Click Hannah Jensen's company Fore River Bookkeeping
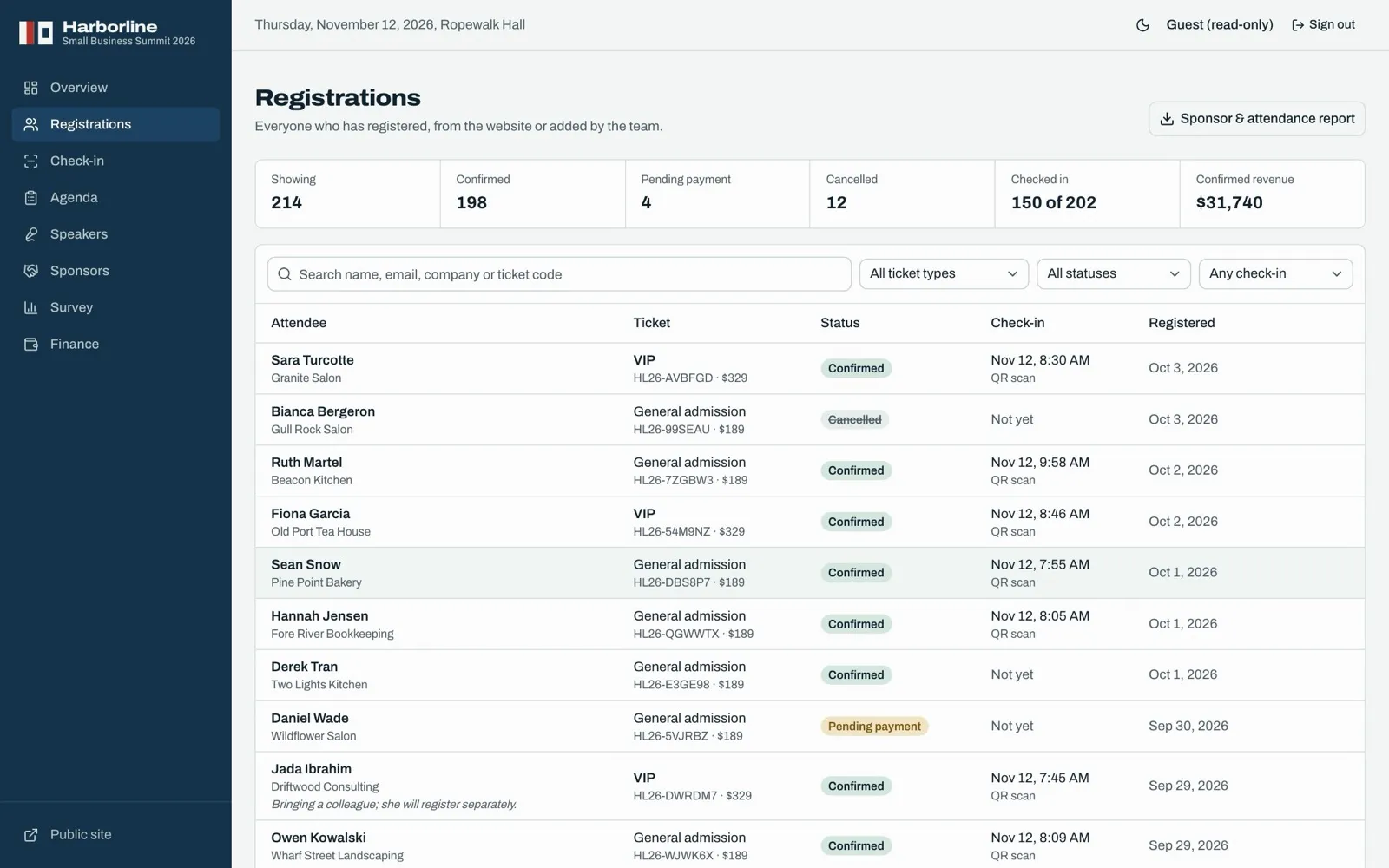1389x868 pixels. coord(332,634)
